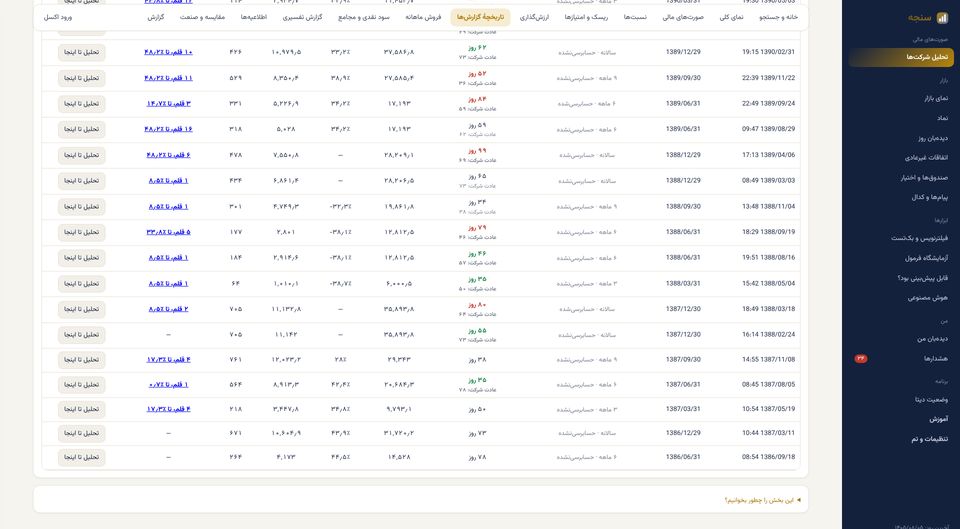Open the '۵ قلم تا ۳۳٫۸٪' link
The image size is (960, 529).
(x=168, y=232)
